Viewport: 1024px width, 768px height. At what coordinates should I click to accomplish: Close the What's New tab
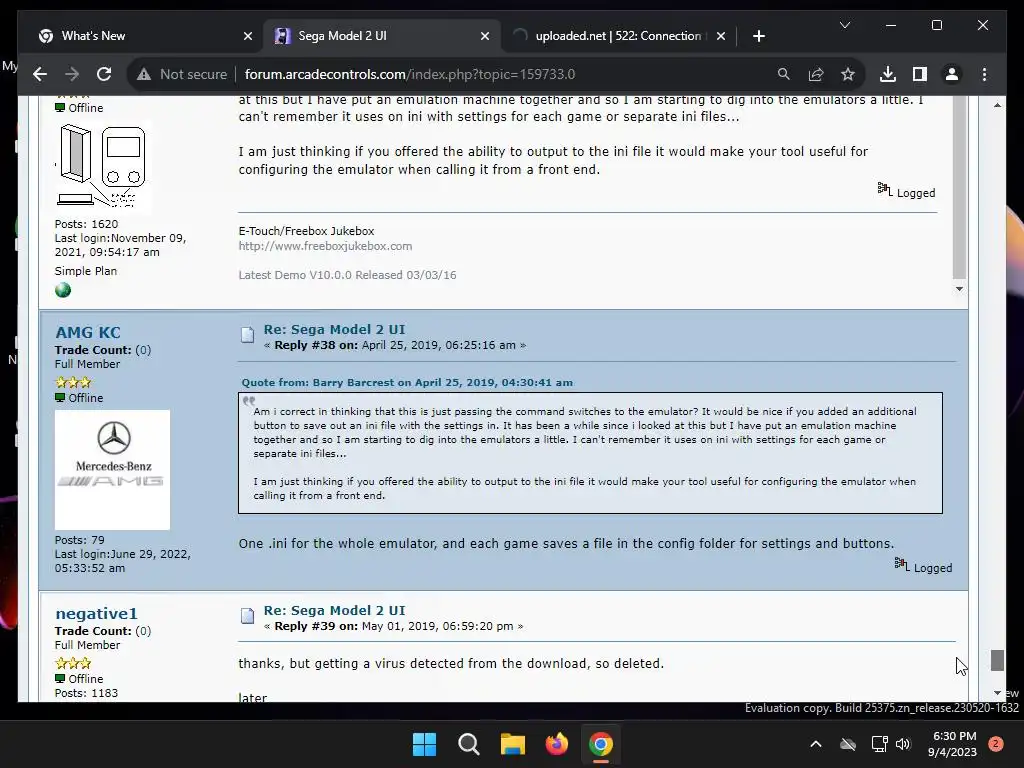[x=248, y=36]
